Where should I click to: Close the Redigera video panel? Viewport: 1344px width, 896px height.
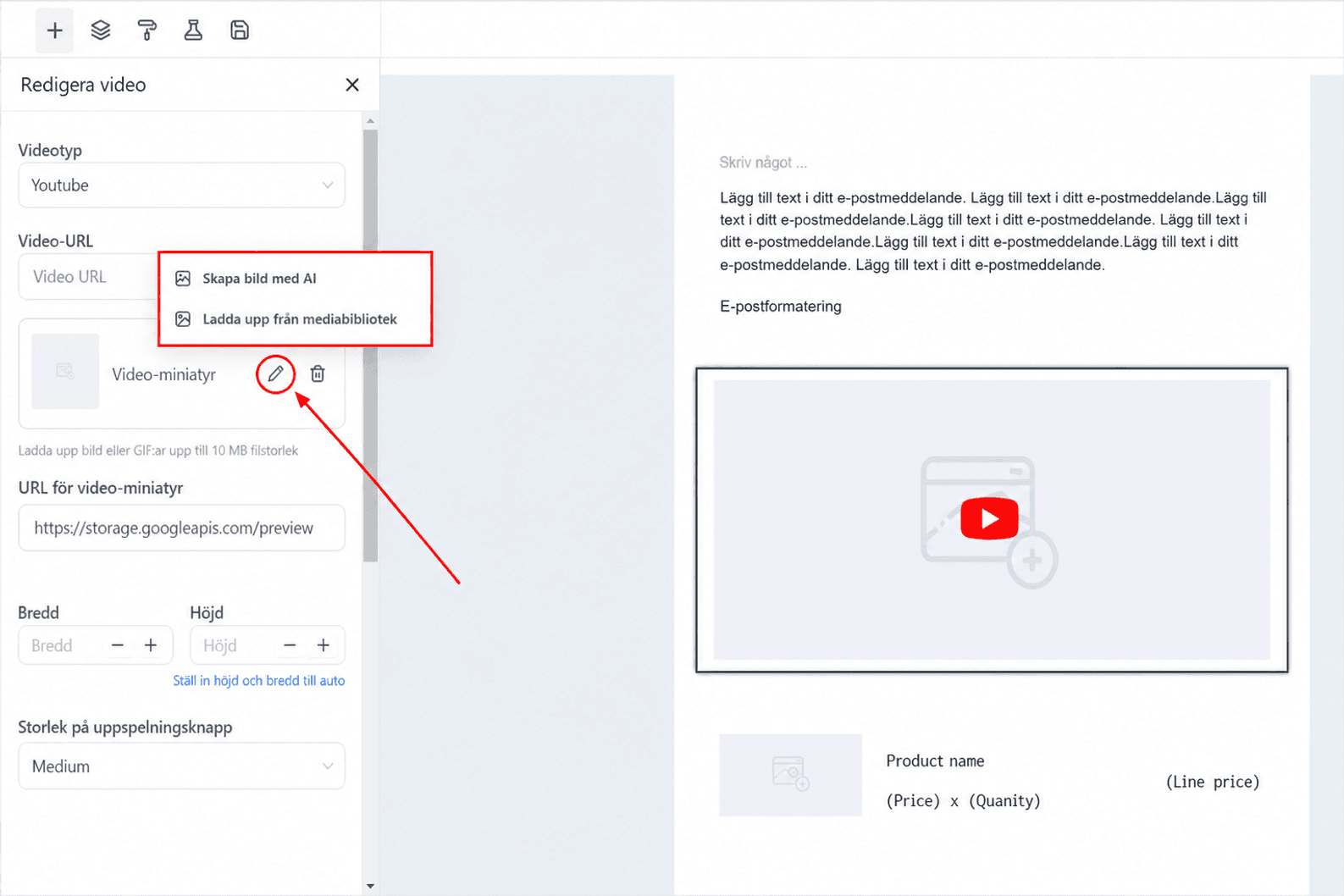pyautogui.click(x=352, y=85)
